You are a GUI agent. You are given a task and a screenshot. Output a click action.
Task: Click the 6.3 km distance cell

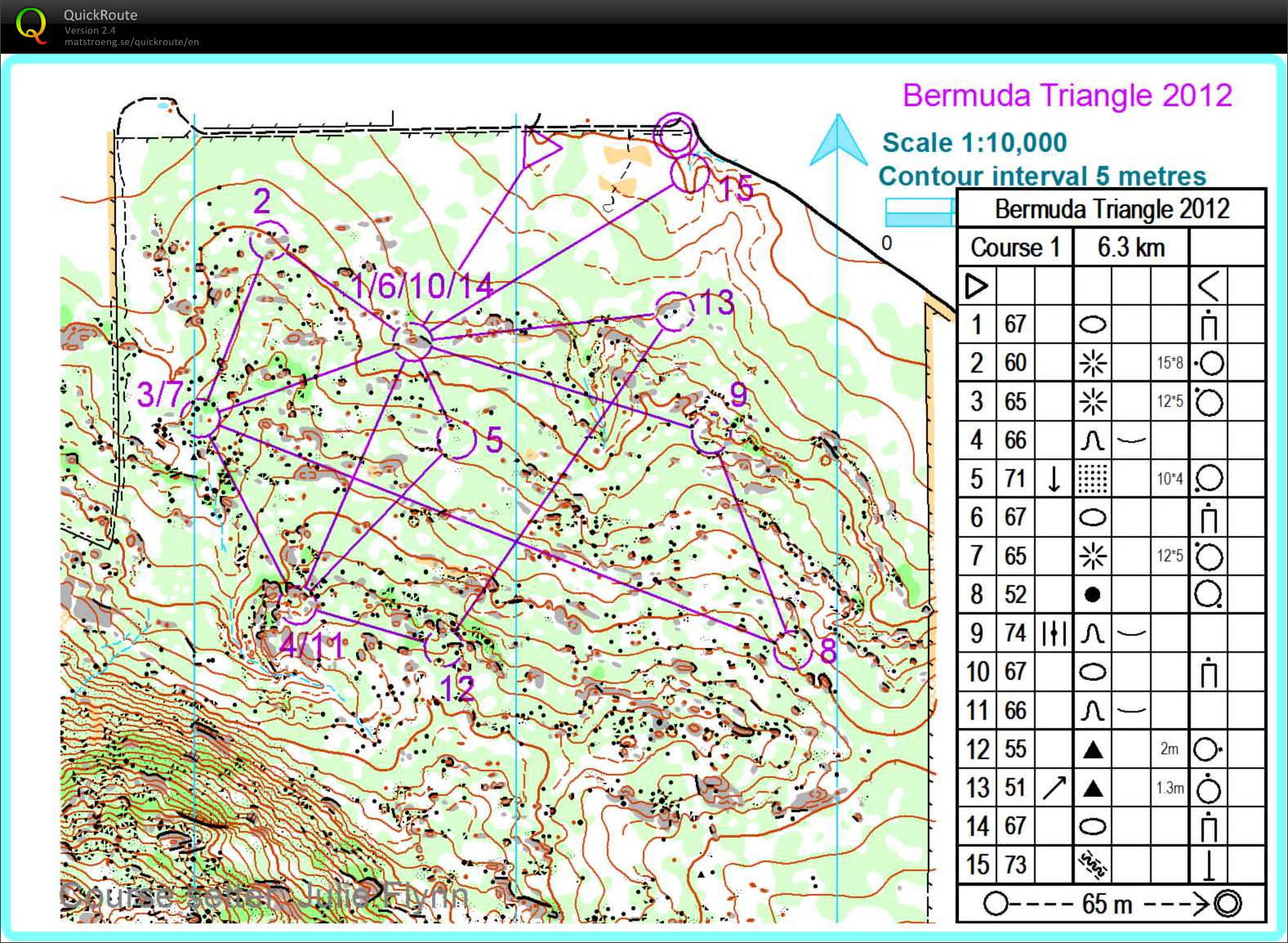click(1130, 247)
